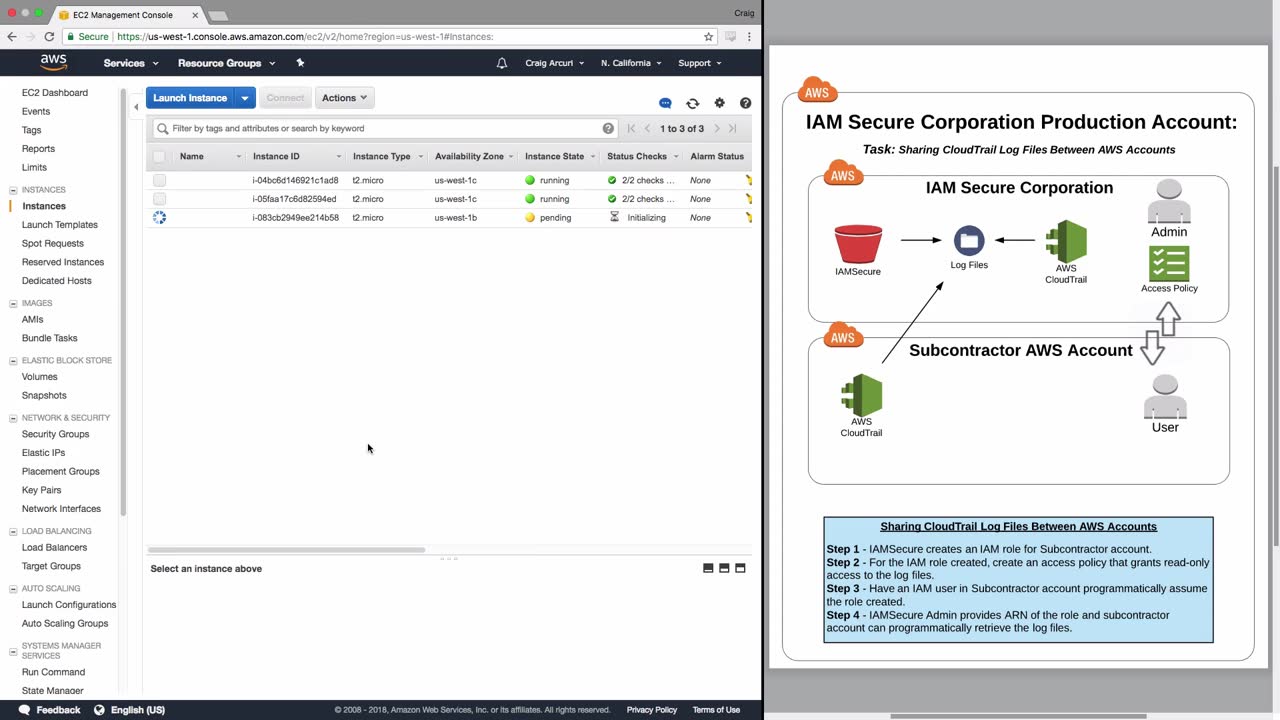Click pending instance i-083cb2949ee214b58 ID
Image resolution: width=1280 pixels, height=720 pixels.
295,218
